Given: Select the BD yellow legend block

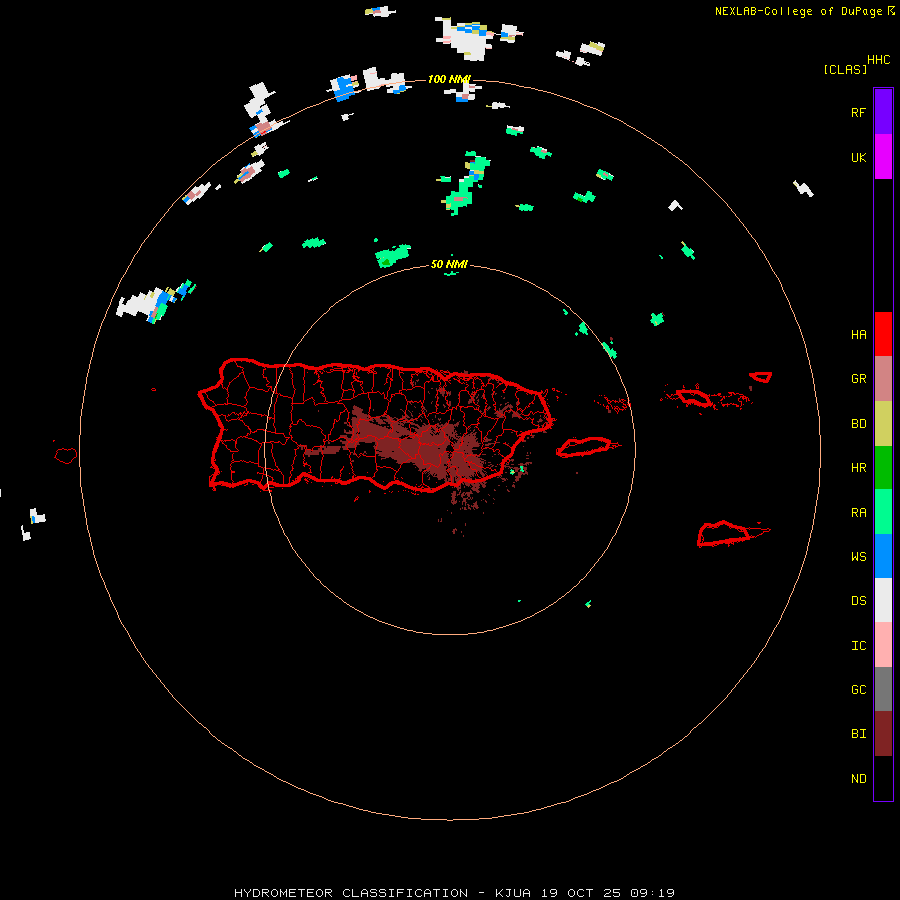Looking at the screenshot, I should tap(883, 423).
